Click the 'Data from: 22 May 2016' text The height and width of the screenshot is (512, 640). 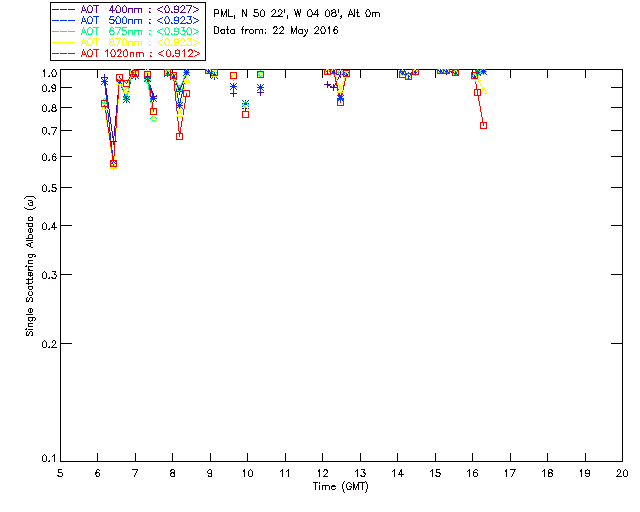(x=276, y=31)
